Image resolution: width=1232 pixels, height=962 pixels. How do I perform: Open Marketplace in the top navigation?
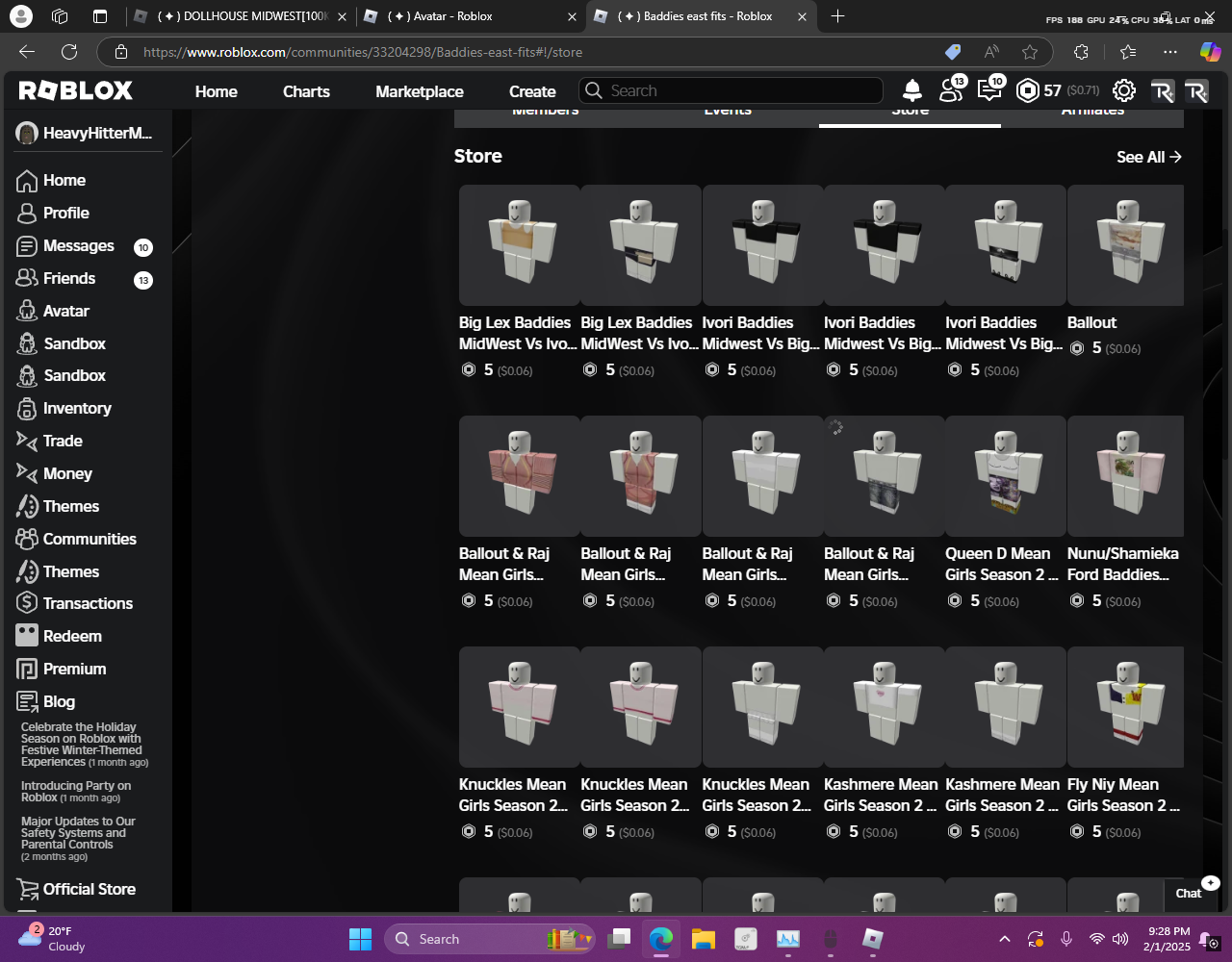[419, 91]
